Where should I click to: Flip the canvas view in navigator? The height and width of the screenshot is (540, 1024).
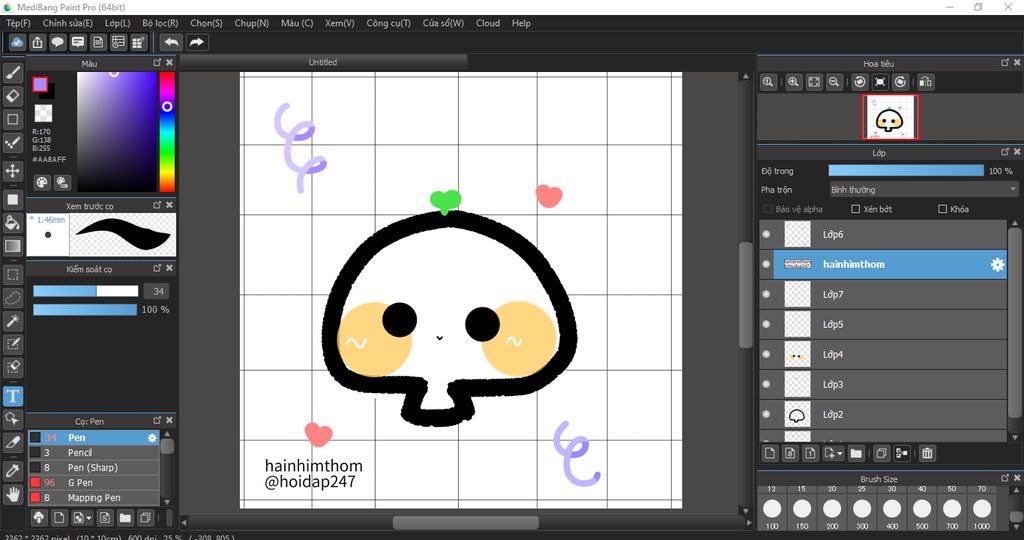click(925, 82)
